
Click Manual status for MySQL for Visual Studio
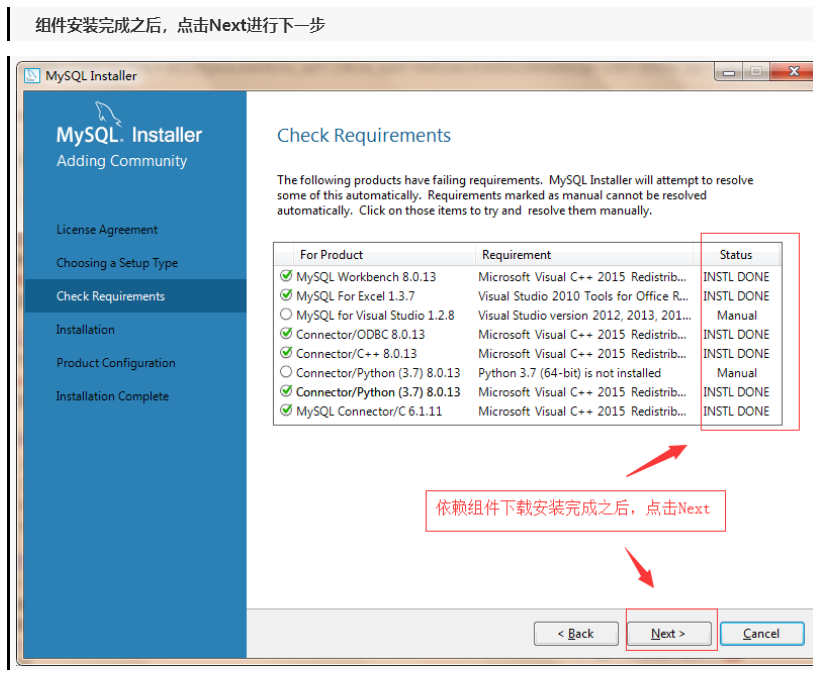(x=737, y=315)
